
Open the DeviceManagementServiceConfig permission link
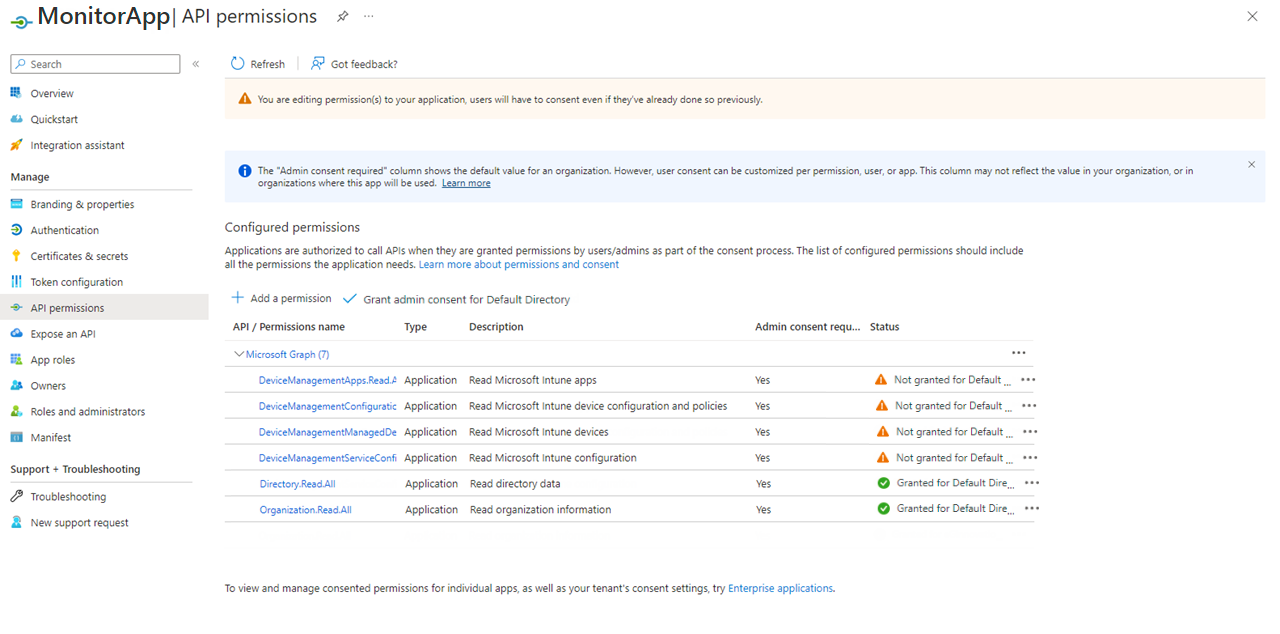pos(328,459)
